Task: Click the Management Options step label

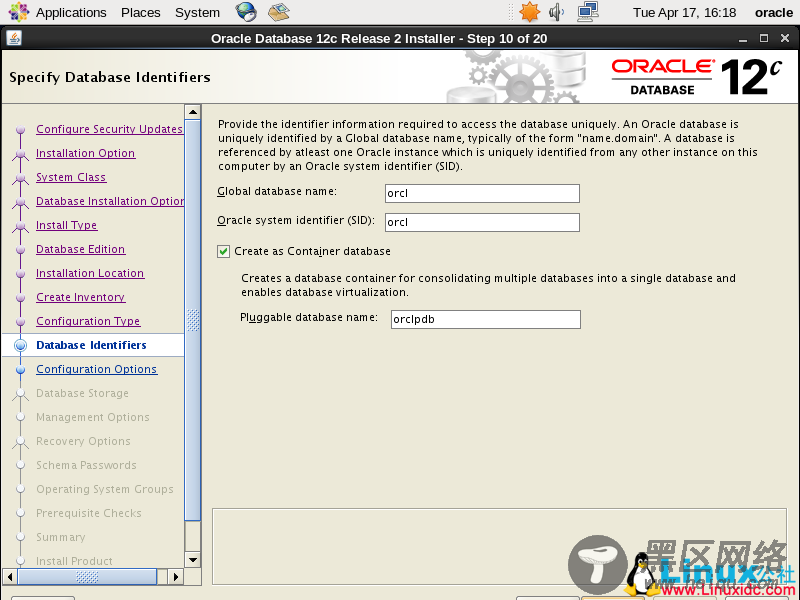Action: point(93,417)
